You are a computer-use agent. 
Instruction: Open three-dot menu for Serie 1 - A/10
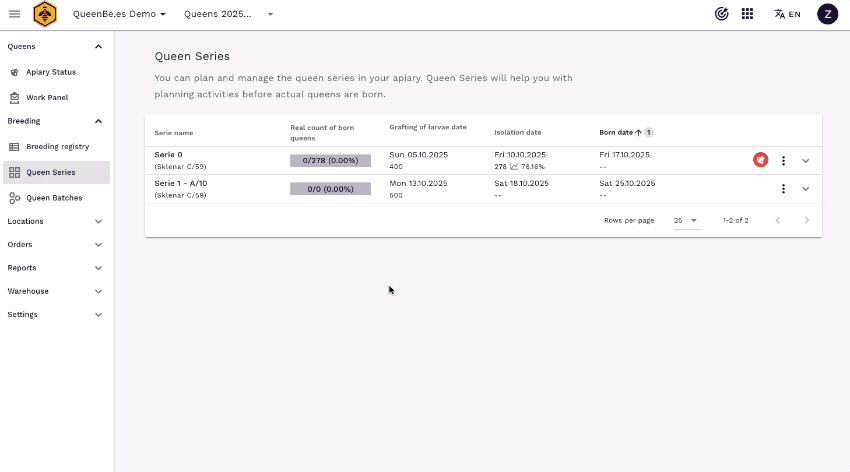[x=783, y=189]
